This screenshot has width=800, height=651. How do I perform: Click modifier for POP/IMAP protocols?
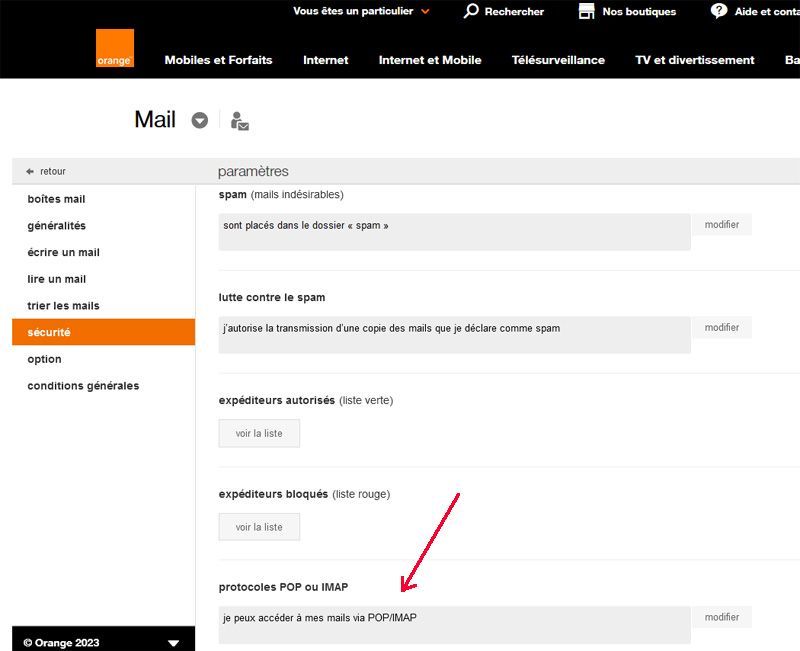pyautogui.click(x=721, y=617)
